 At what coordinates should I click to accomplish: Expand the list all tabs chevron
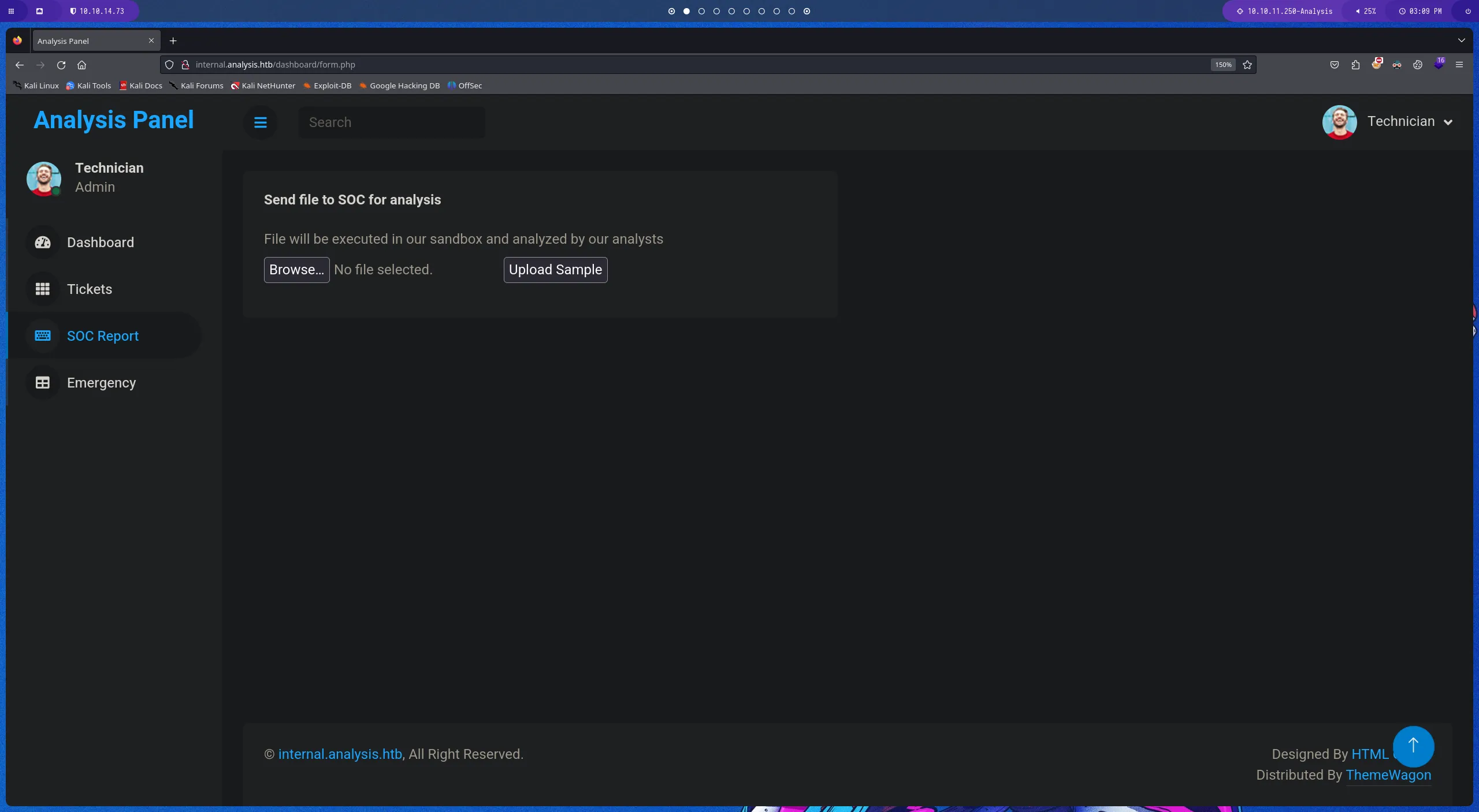[x=1462, y=40]
